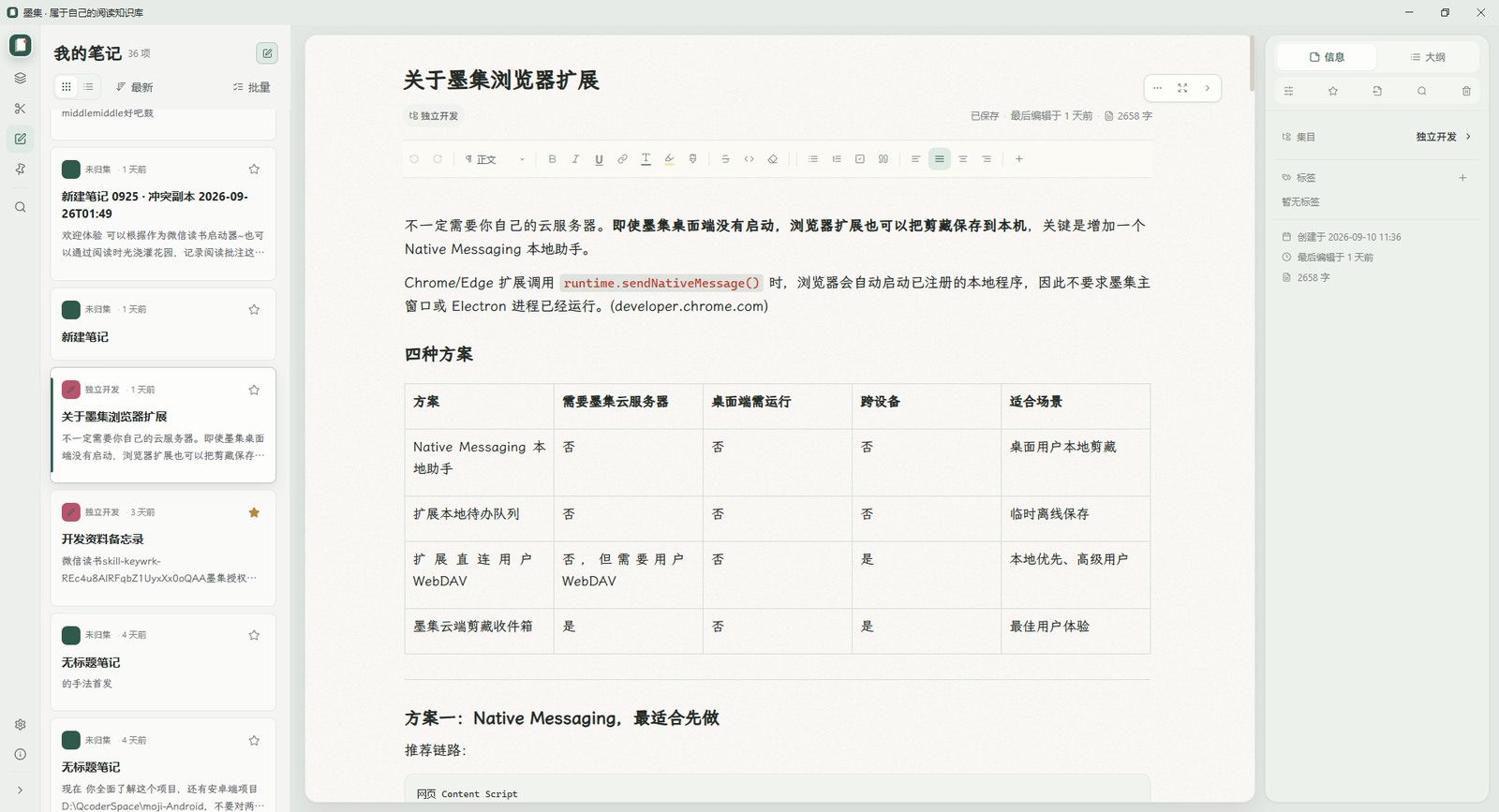The image size is (1499, 812).
Task: Switch note list to compact list view
Action: click(x=88, y=87)
